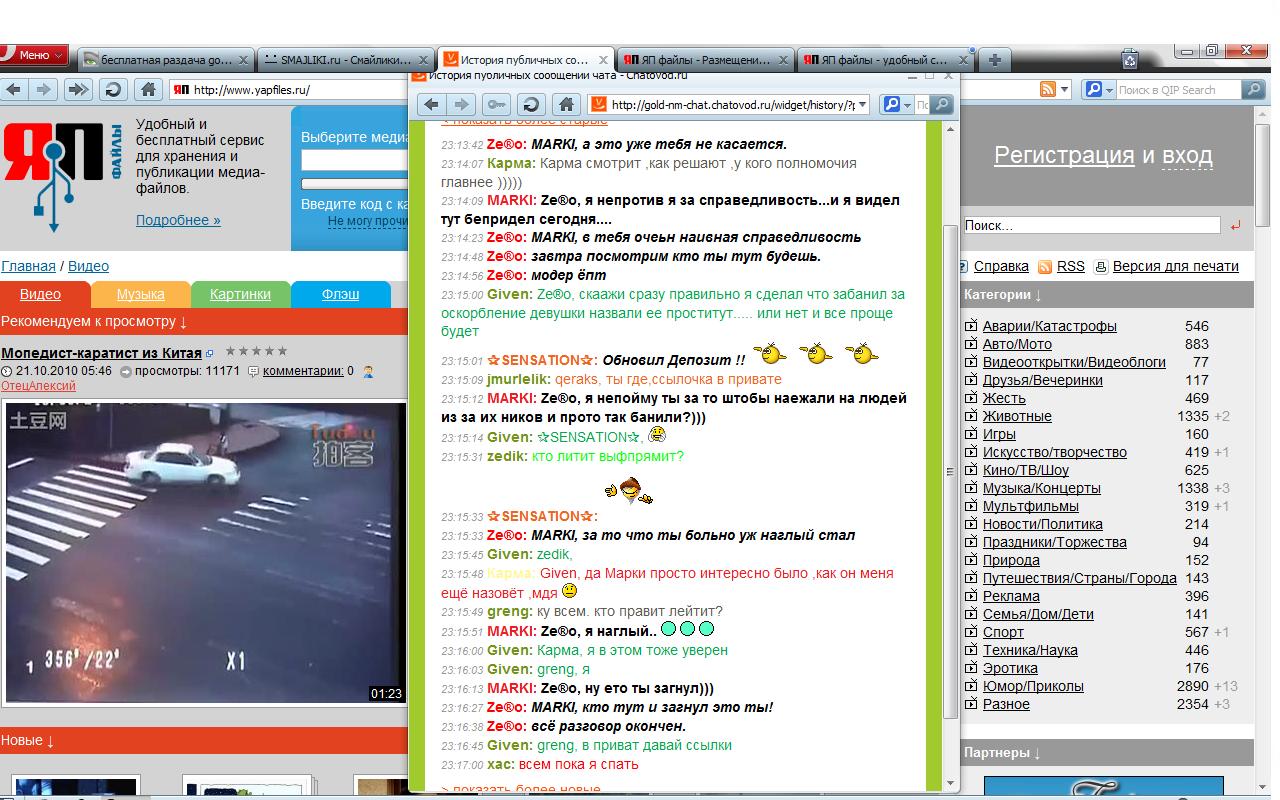Click the key (password wand) icon in popup
This screenshot has width=1280, height=800.
495,105
